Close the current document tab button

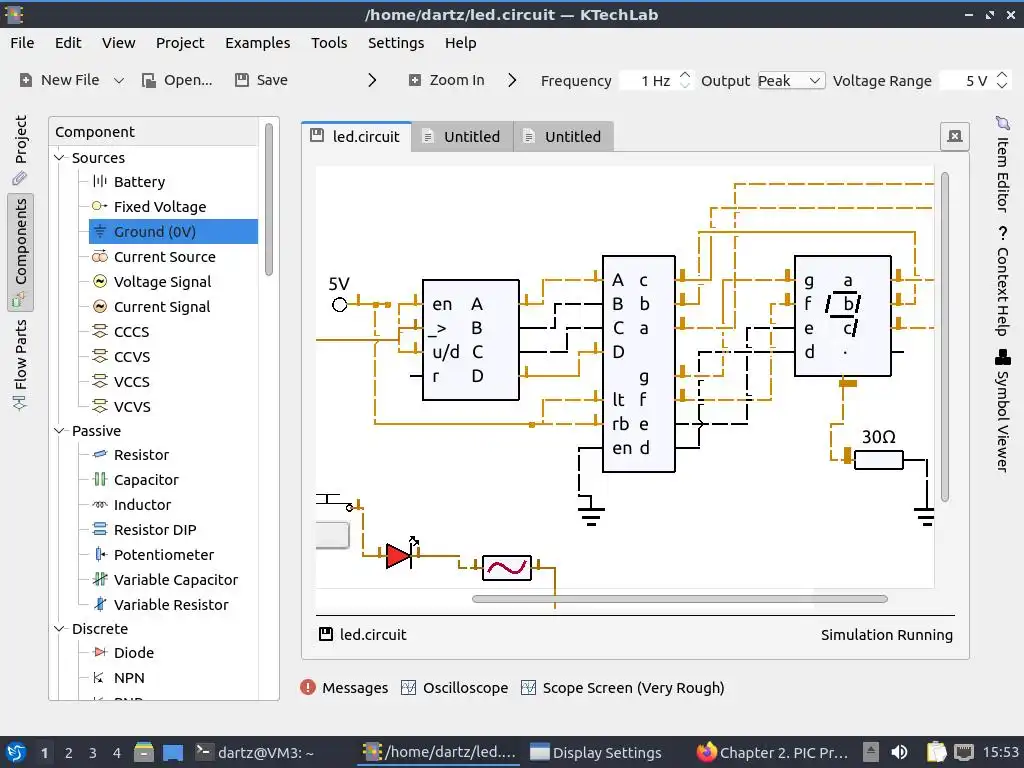[955, 136]
